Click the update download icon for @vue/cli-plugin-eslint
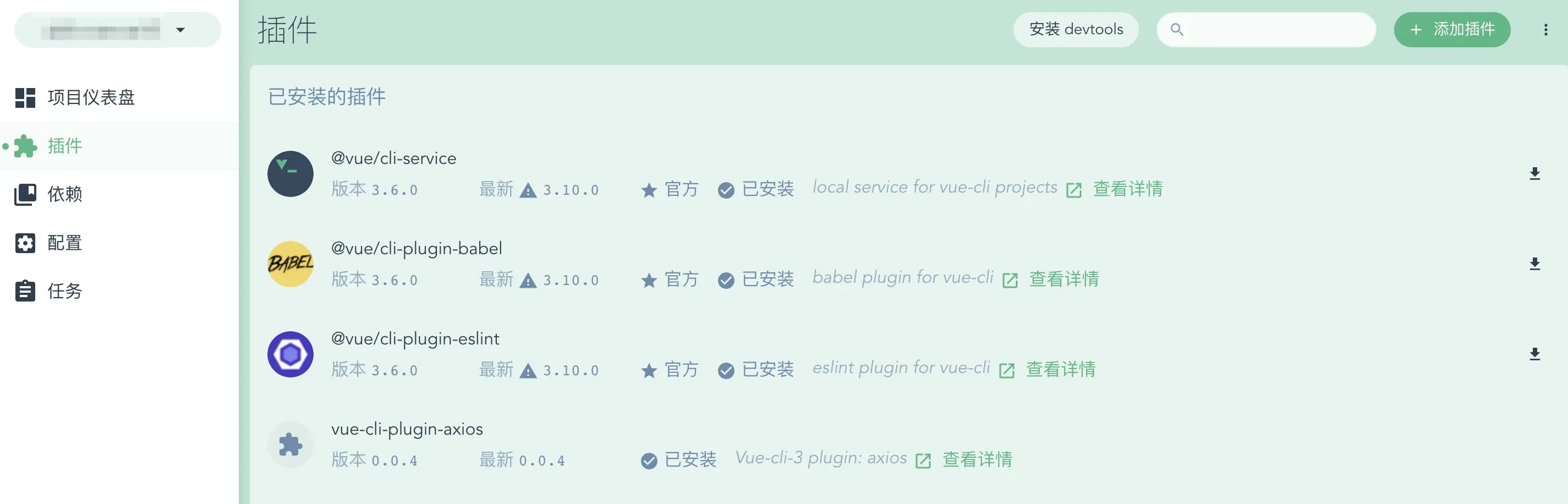1568x504 pixels. tap(1534, 354)
